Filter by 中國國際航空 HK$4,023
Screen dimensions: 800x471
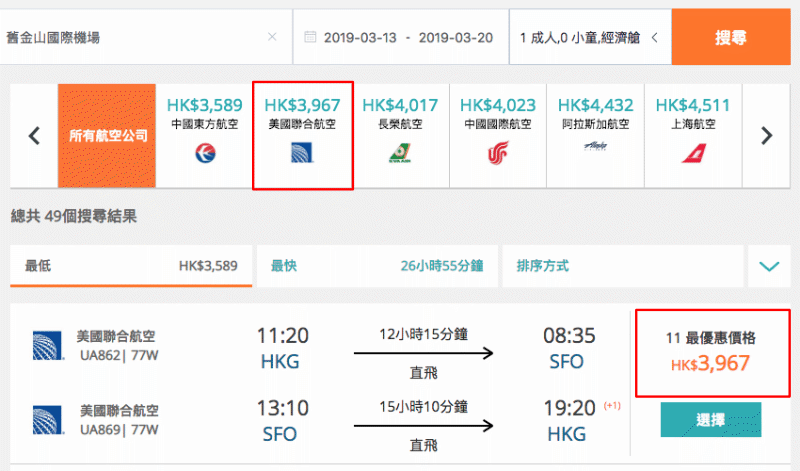tap(498, 136)
